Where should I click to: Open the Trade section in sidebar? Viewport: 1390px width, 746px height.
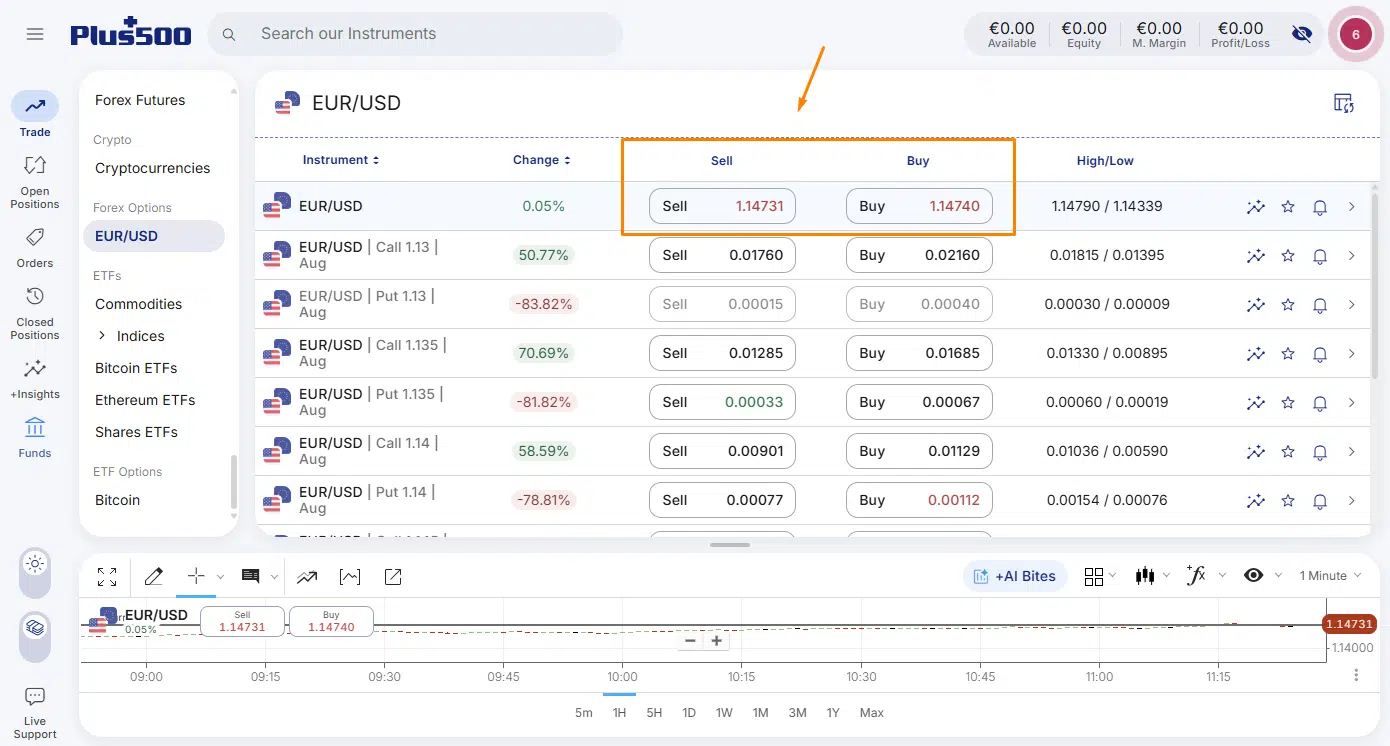coord(35,115)
